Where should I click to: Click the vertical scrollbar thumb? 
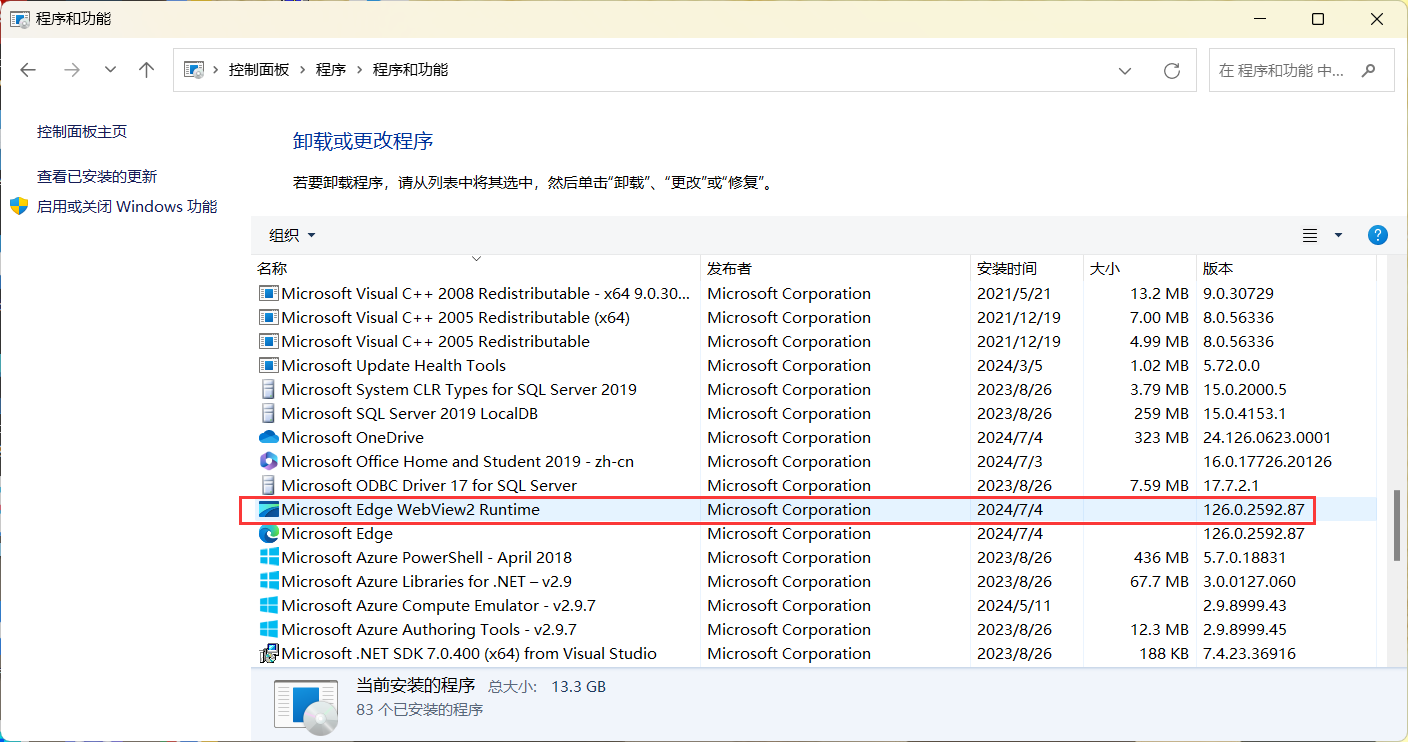[x=1397, y=523]
